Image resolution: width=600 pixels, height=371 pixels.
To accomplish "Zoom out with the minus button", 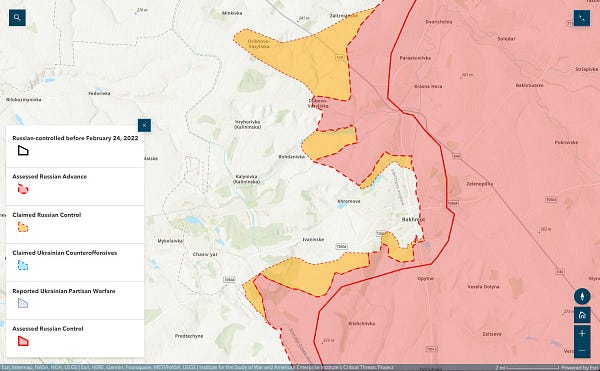I will pos(582,350).
